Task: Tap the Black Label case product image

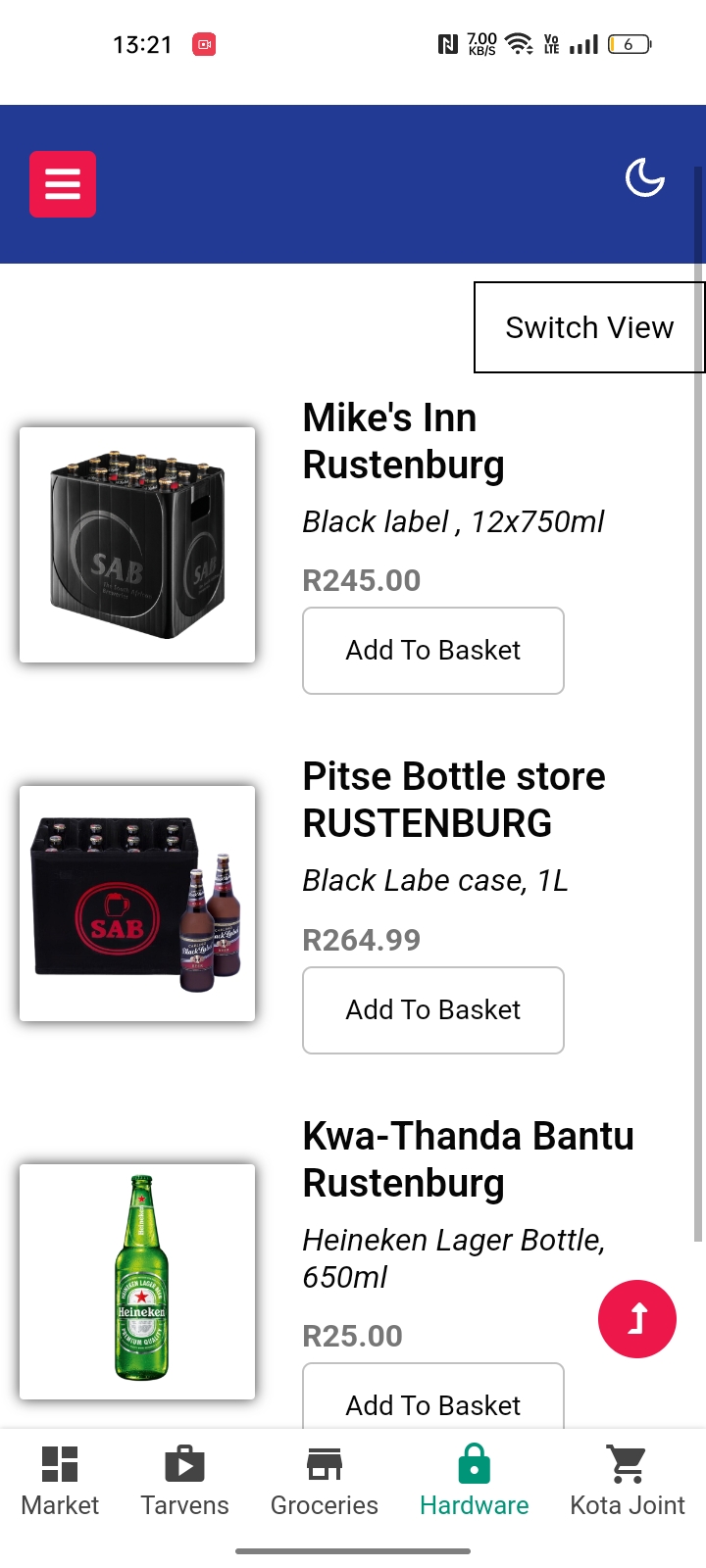Action: pos(137,904)
